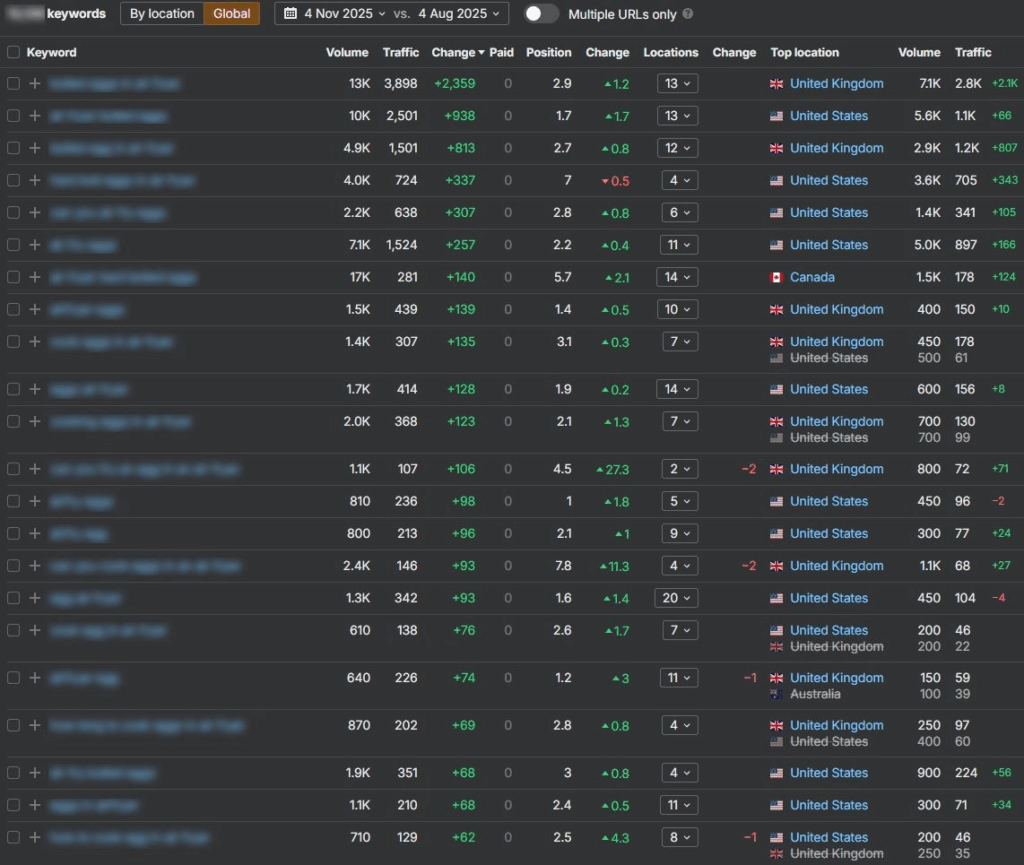Viewport: 1024px width, 865px height.
Task: Click the Australia flag icon below United Kingdom
Action: coord(777,694)
